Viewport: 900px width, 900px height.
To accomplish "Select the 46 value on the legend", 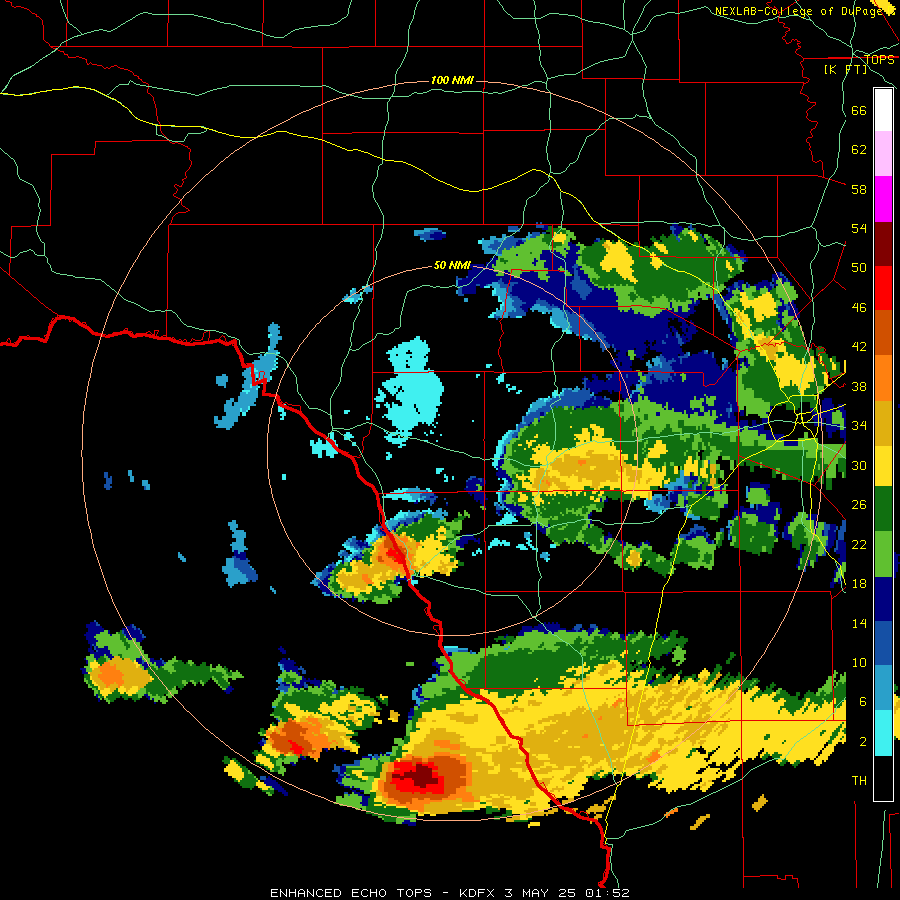I will click(x=859, y=308).
